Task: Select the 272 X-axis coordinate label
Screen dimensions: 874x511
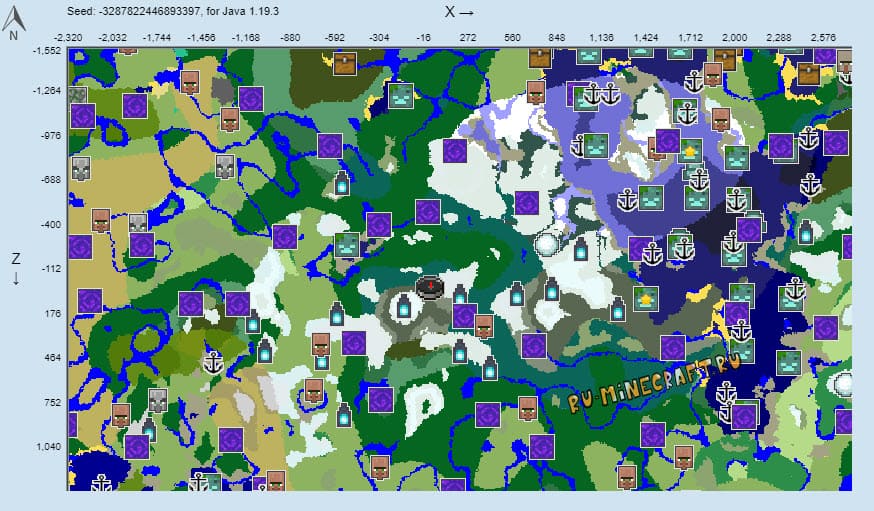Action: (468, 38)
